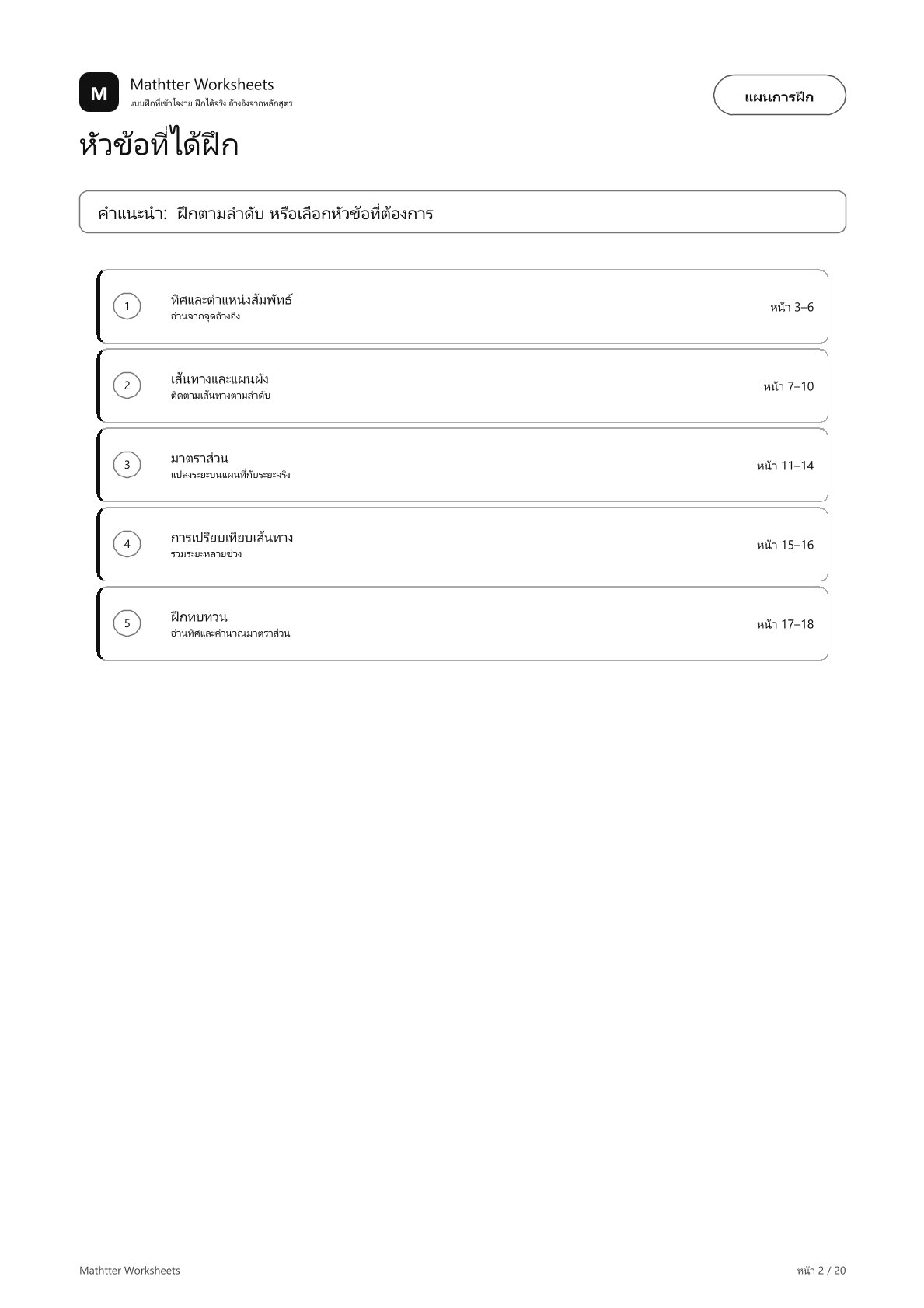Click the black M logo icon

(x=99, y=92)
